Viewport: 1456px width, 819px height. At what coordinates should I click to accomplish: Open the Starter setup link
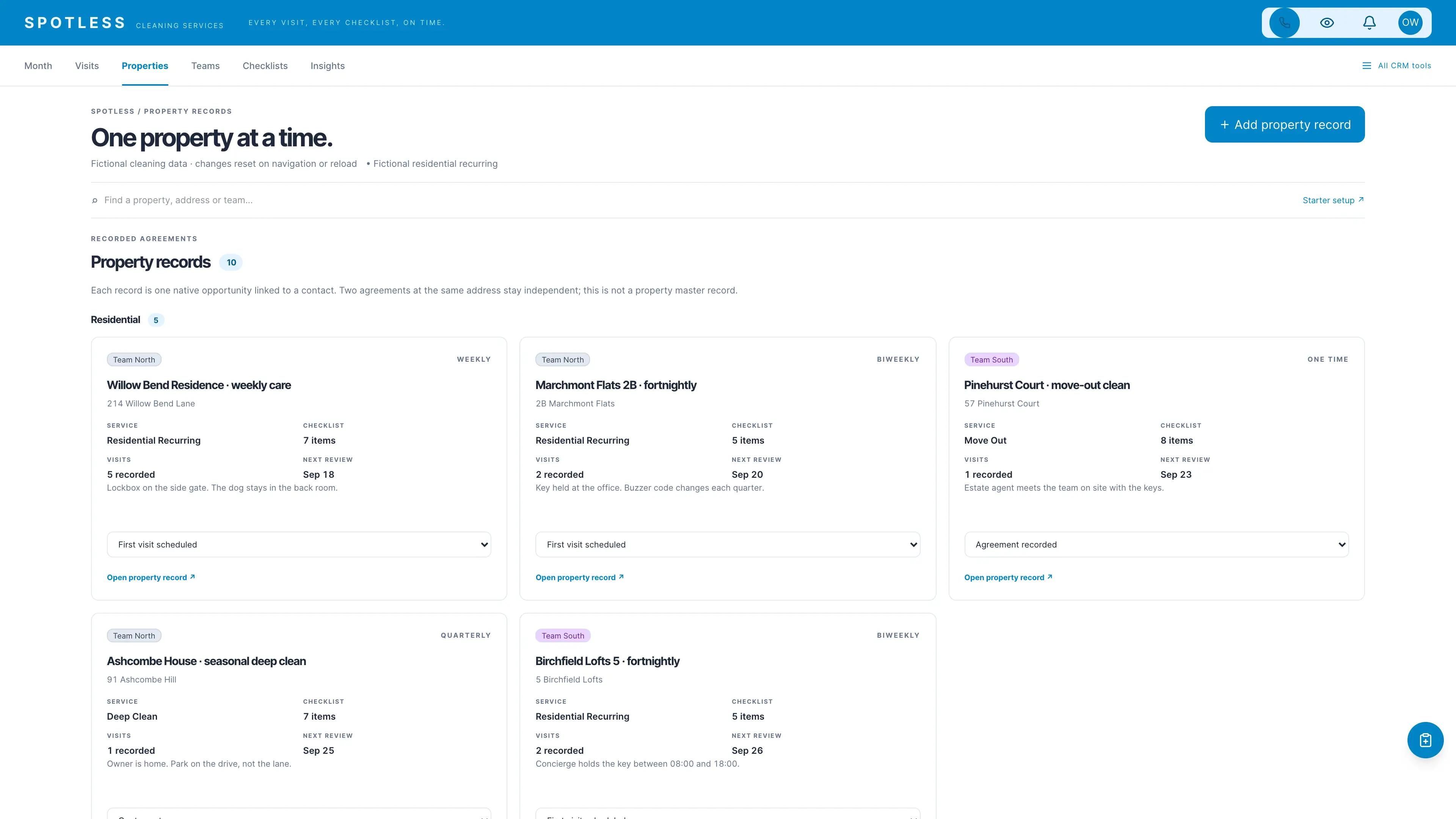coord(1333,200)
